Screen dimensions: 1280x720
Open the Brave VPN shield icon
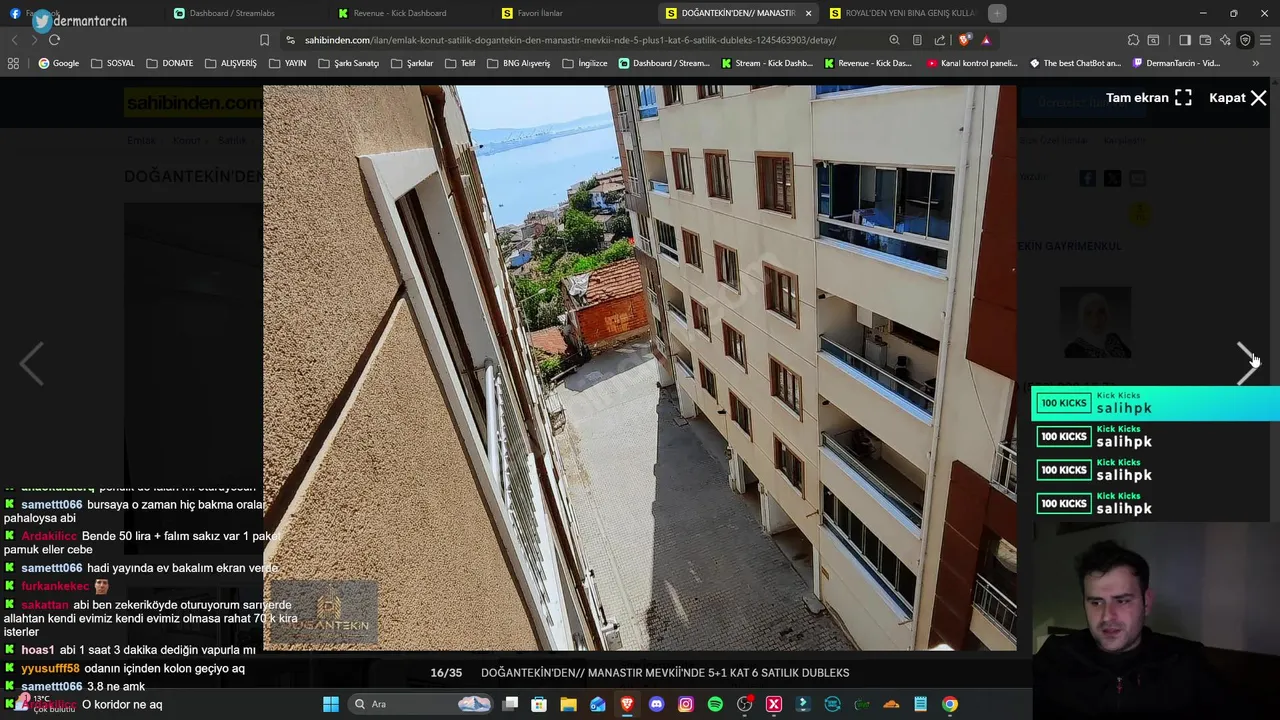(x=1245, y=40)
